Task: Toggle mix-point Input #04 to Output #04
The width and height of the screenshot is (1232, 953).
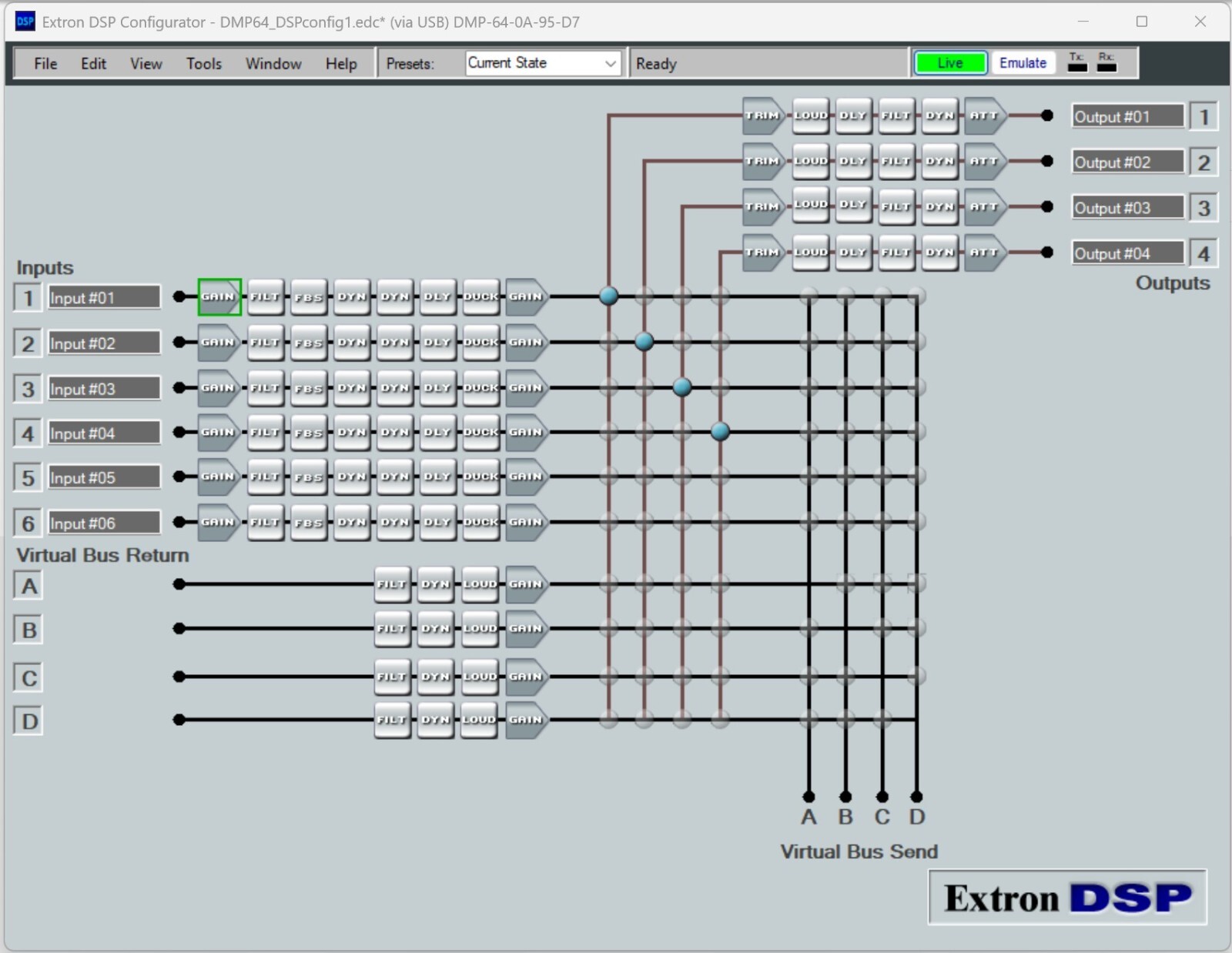Action: point(720,431)
